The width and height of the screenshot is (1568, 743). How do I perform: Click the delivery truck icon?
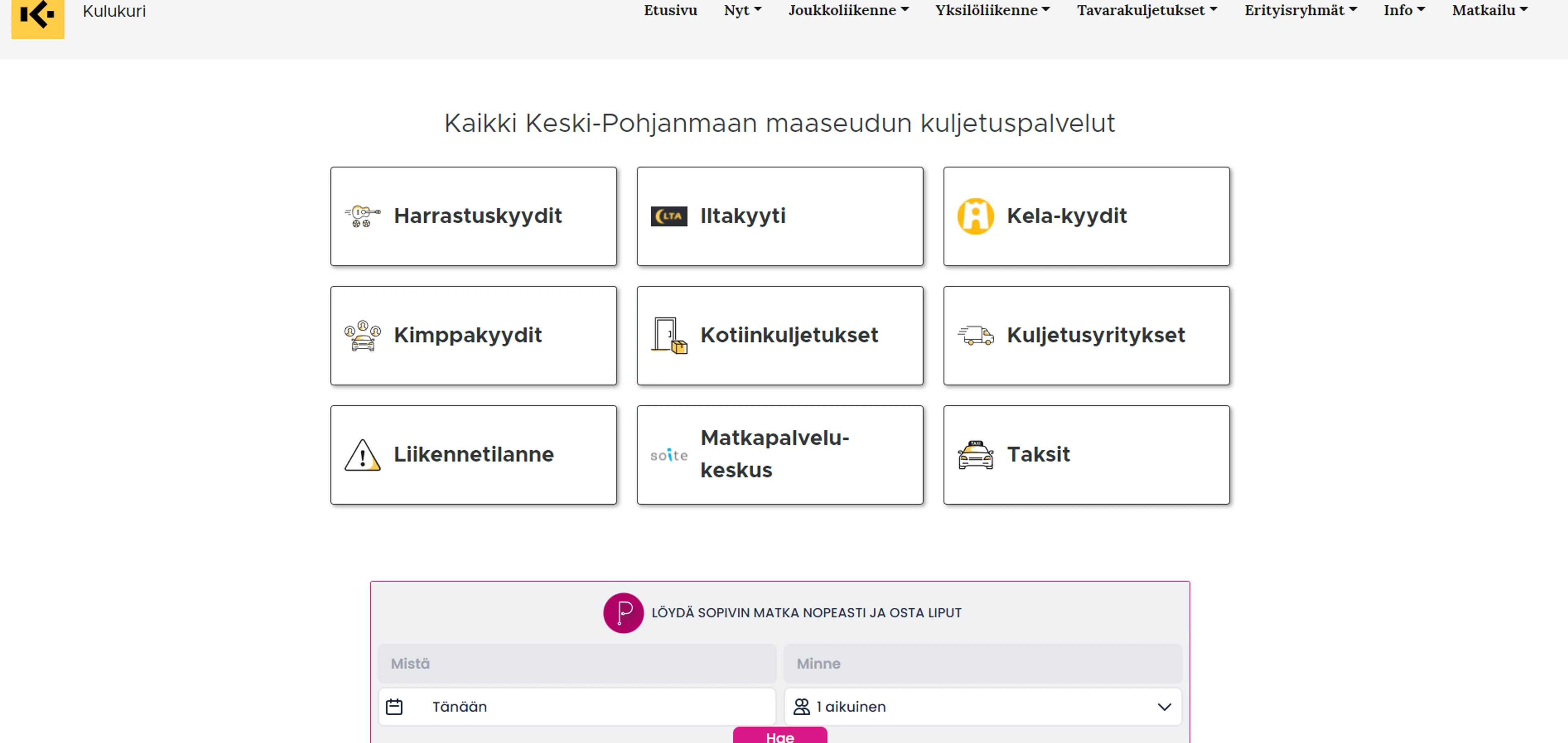[x=975, y=335]
